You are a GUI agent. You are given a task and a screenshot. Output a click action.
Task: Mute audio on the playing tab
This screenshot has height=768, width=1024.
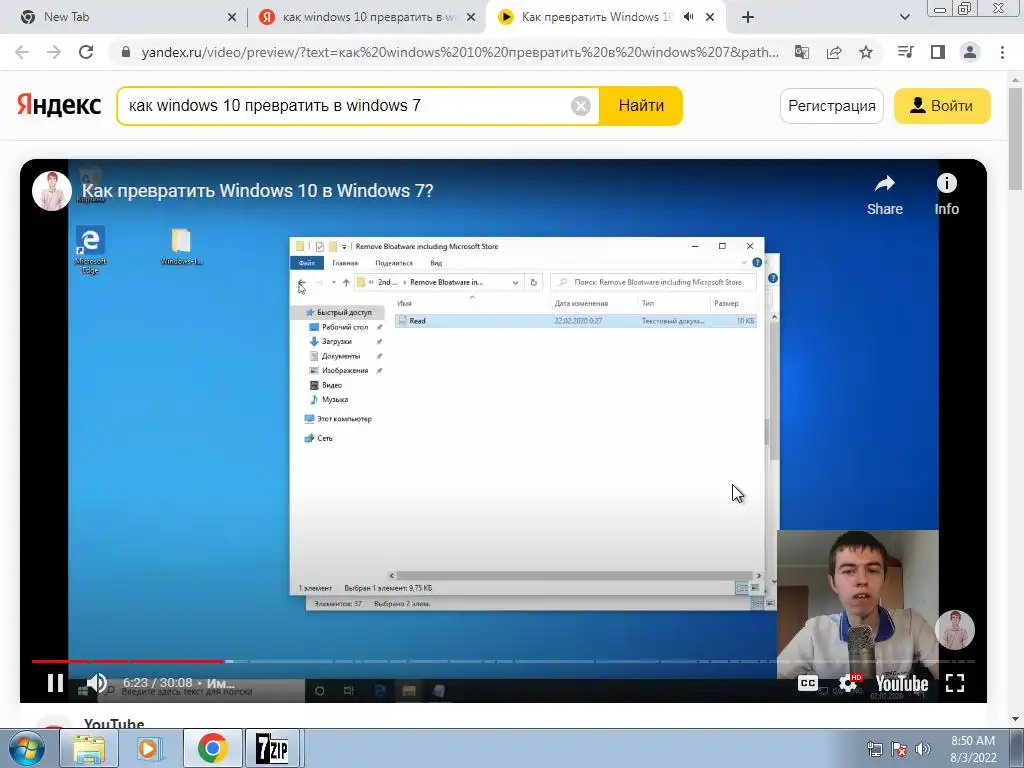[688, 17]
